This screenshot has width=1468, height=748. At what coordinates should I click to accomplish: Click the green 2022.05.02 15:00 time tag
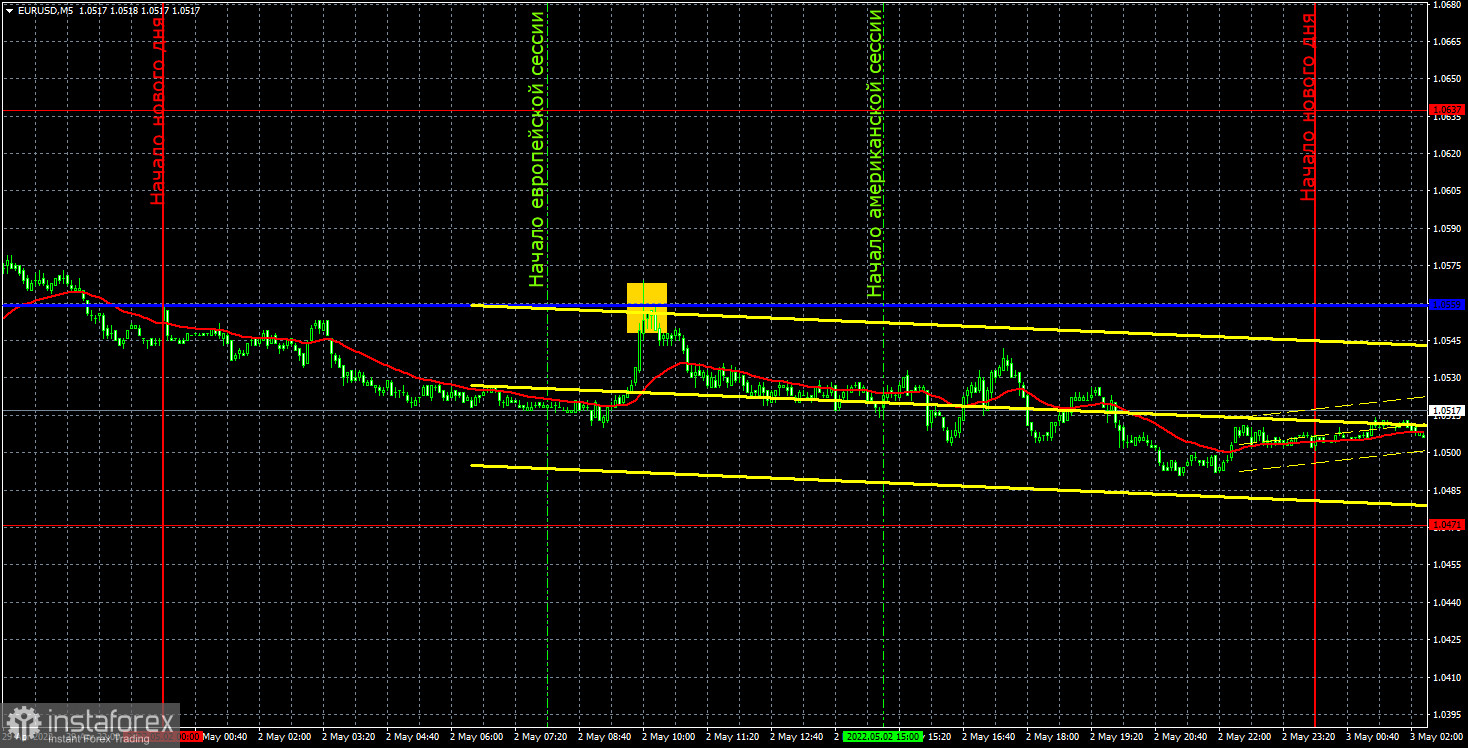pos(881,736)
